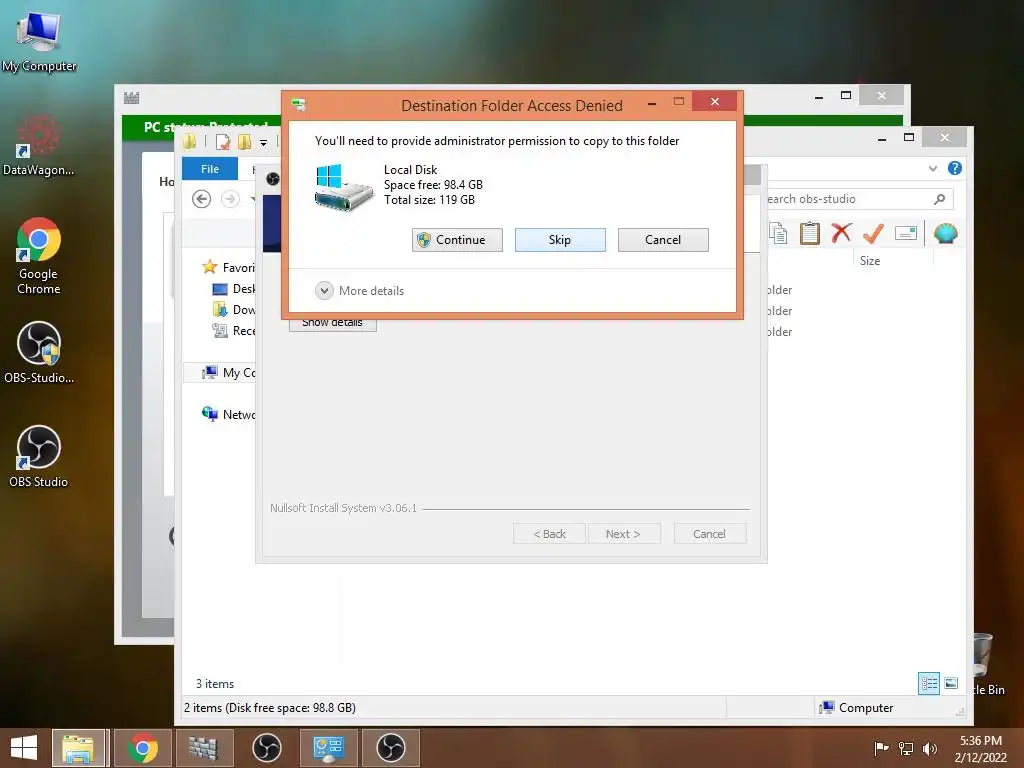Screen dimensions: 1024x768
Task: Click Skip in Access Denied dialog
Action: point(560,240)
